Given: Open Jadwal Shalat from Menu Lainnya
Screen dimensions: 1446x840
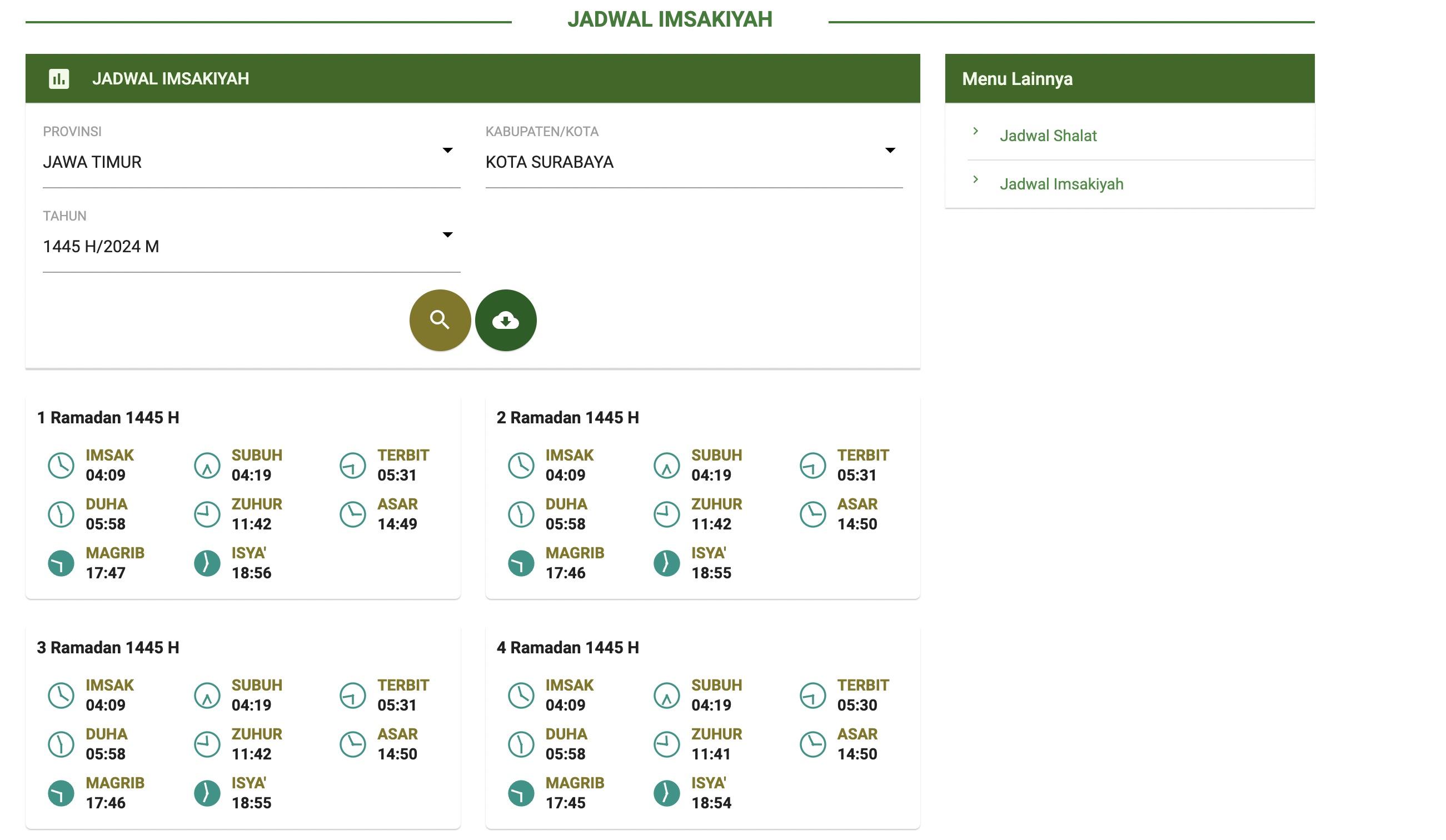Looking at the screenshot, I should (x=1047, y=136).
